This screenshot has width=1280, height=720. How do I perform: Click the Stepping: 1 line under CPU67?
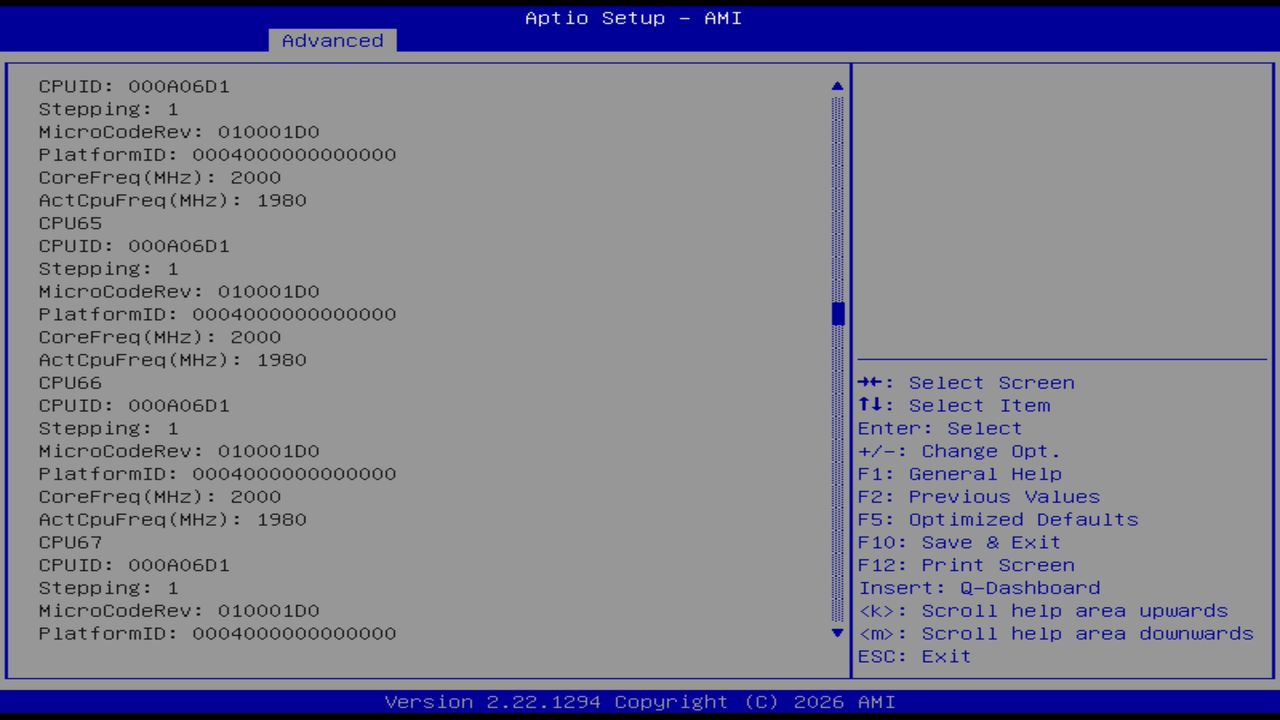tap(106, 588)
